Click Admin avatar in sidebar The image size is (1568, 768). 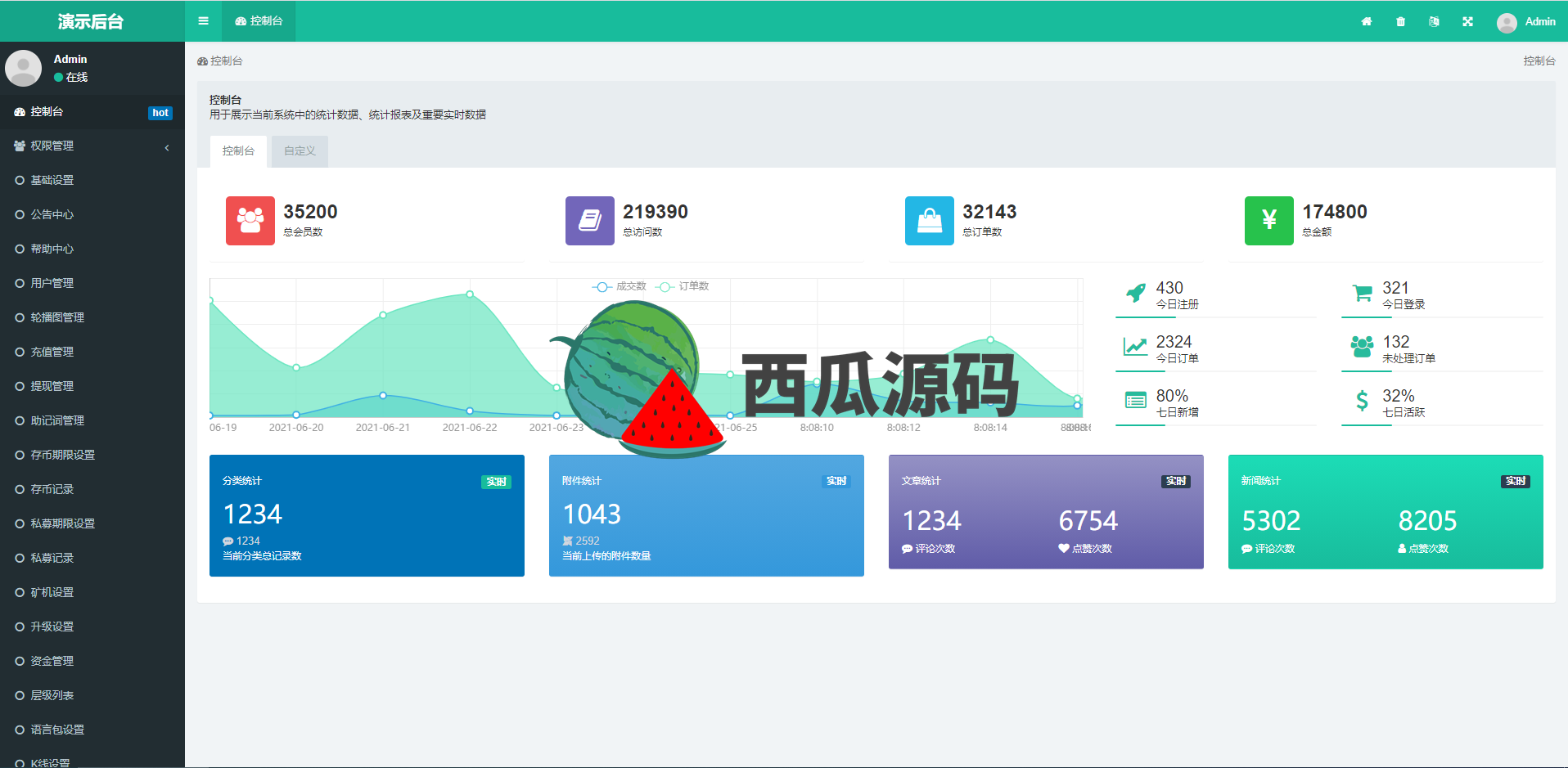coord(23,68)
